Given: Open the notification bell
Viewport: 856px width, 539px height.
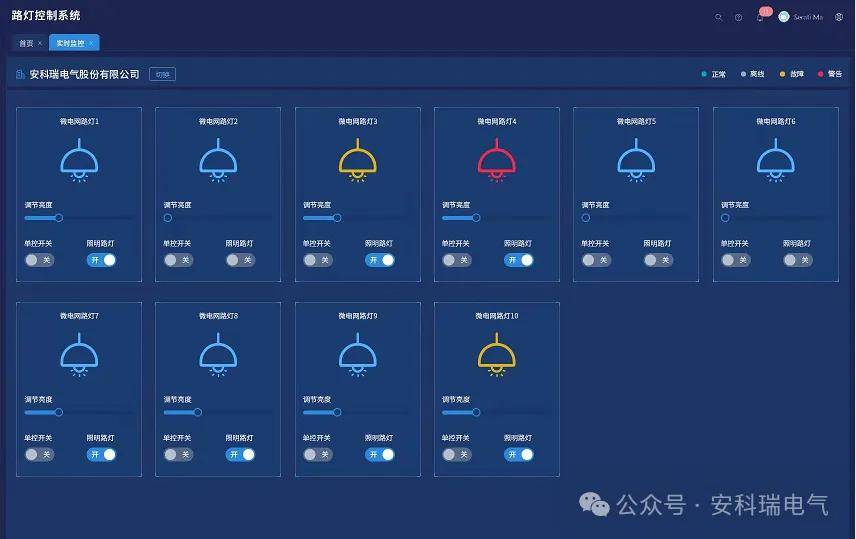Looking at the screenshot, I should click(760, 17).
